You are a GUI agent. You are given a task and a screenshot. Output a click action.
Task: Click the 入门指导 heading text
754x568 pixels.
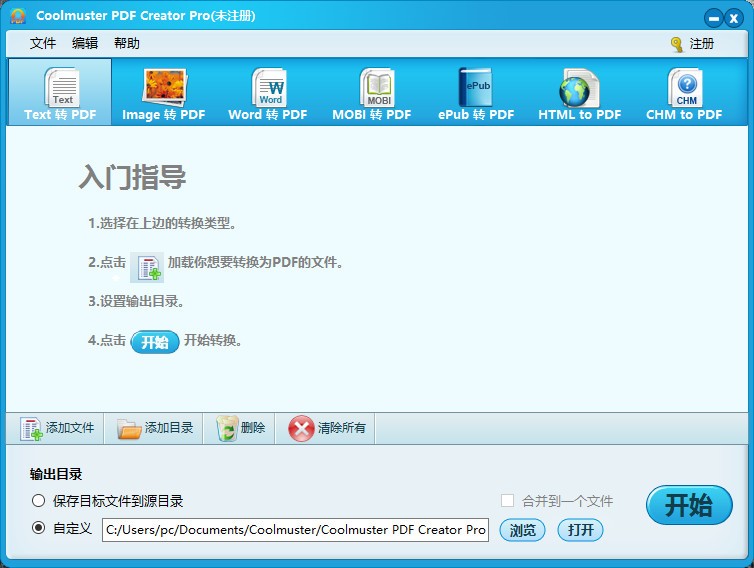tap(132, 177)
